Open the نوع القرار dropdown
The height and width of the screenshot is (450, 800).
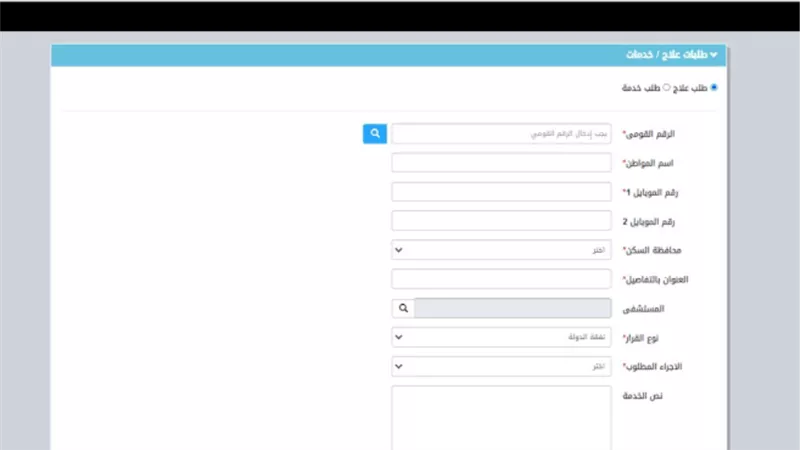point(501,337)
